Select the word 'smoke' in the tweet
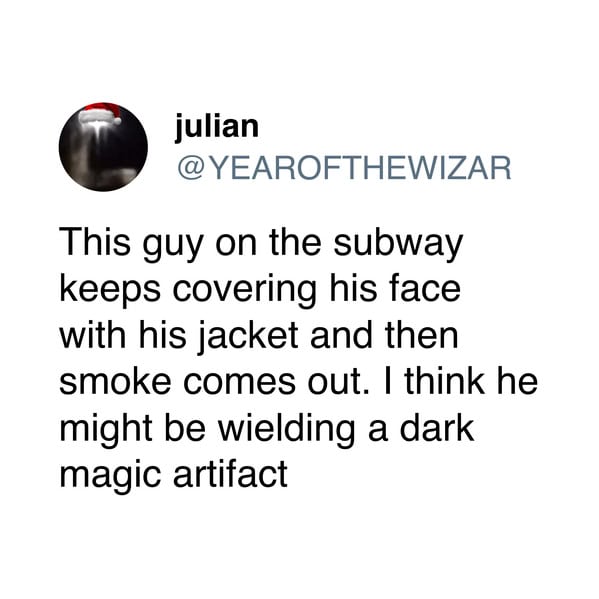The height and width of the screenshot is (599, 599). pyautogui.click(x=115, y=382)
